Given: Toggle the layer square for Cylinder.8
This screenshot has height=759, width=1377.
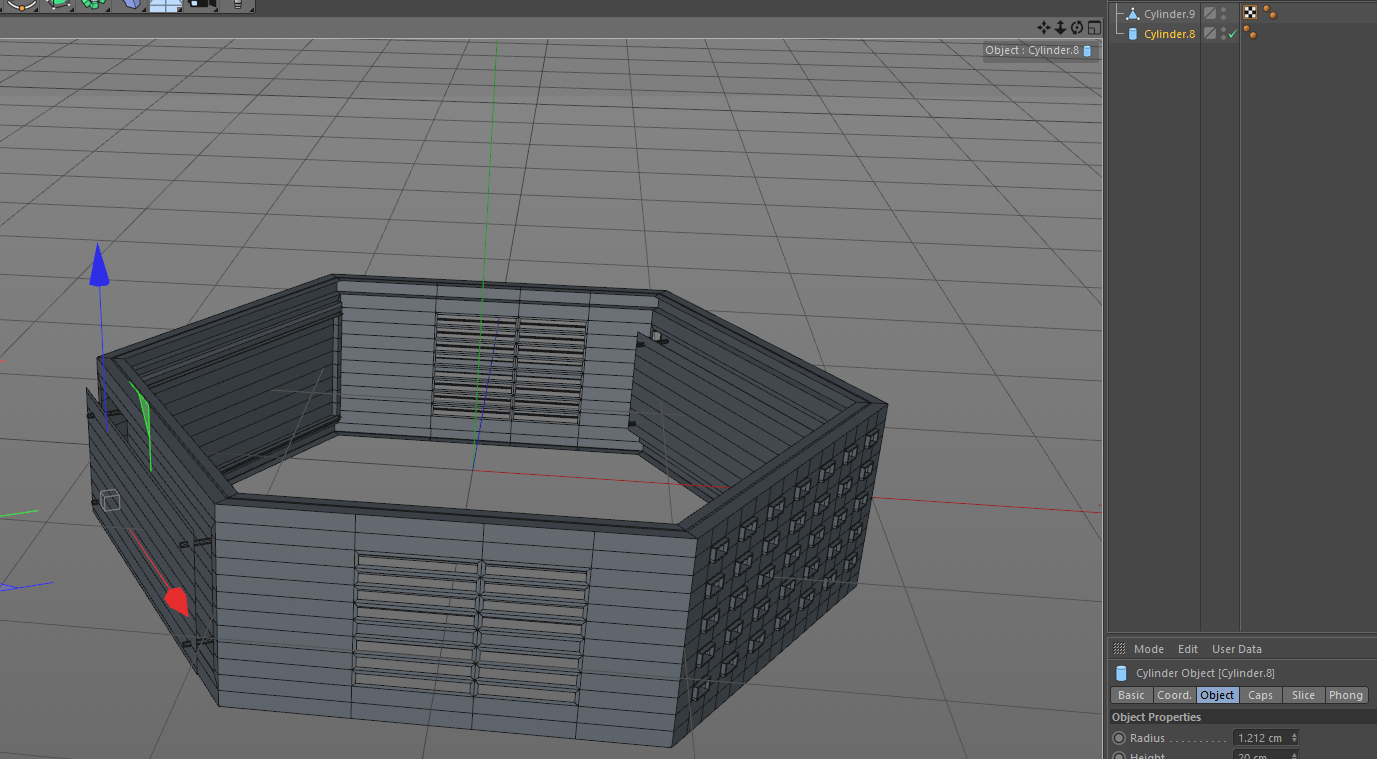Looking at the screenshot, I should [1210, 34].
